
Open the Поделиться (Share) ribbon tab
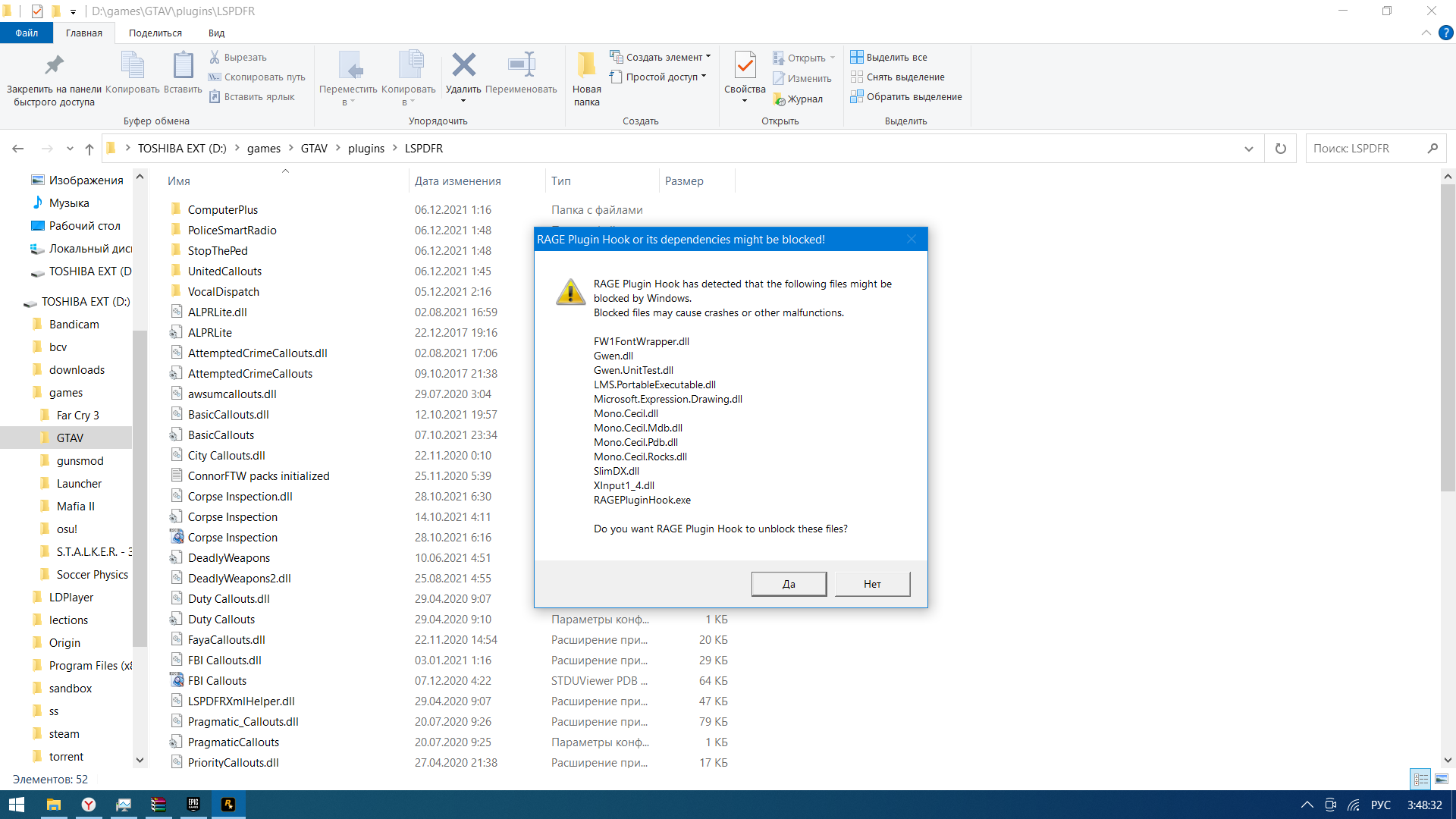pos(155,33)
